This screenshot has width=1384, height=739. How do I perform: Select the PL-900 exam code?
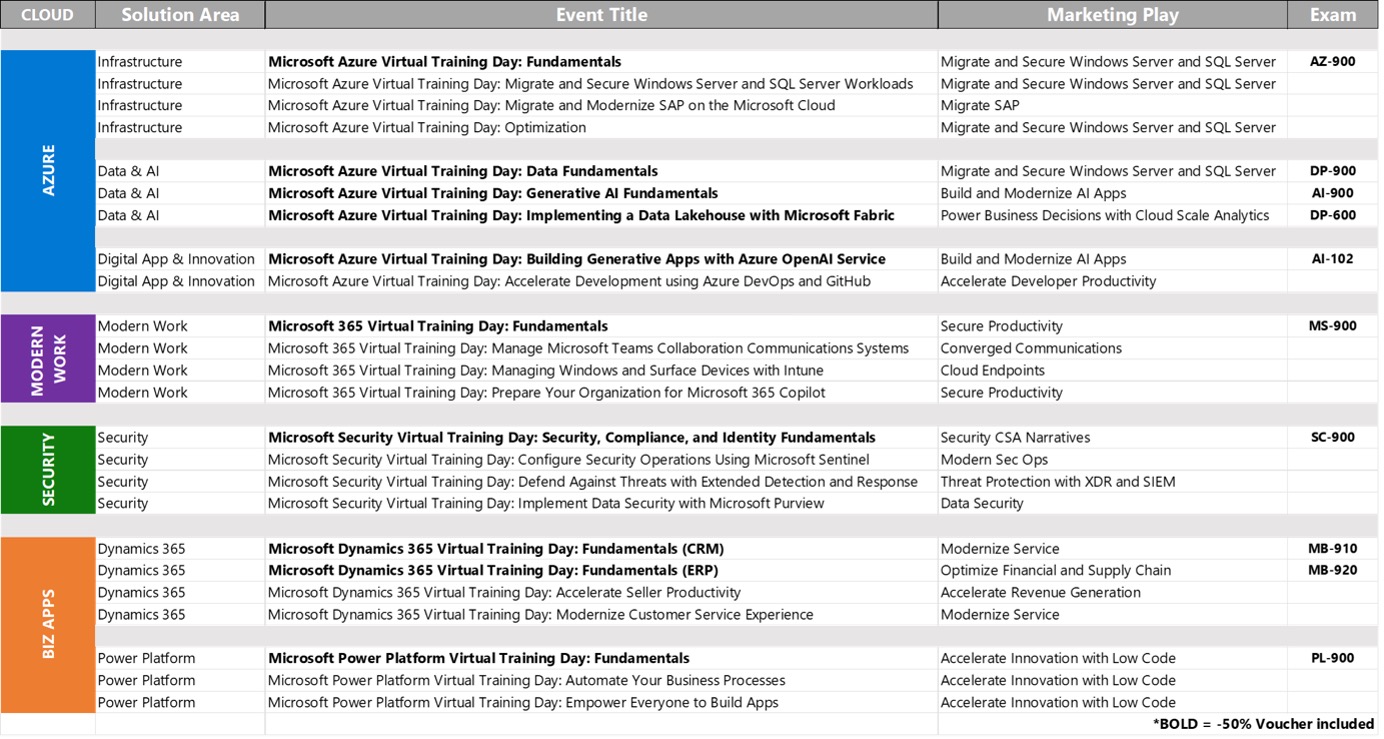[1333, 657]
